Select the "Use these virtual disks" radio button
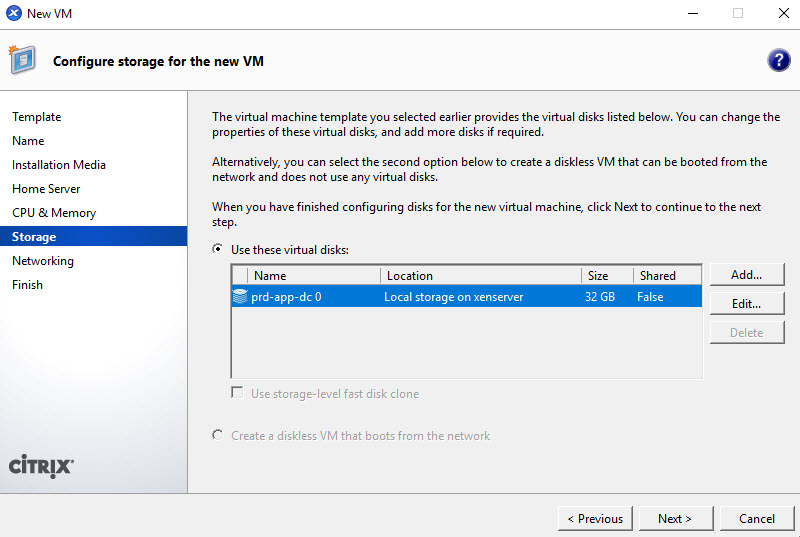This screenshot has width=800, height=537. [218, 249]
